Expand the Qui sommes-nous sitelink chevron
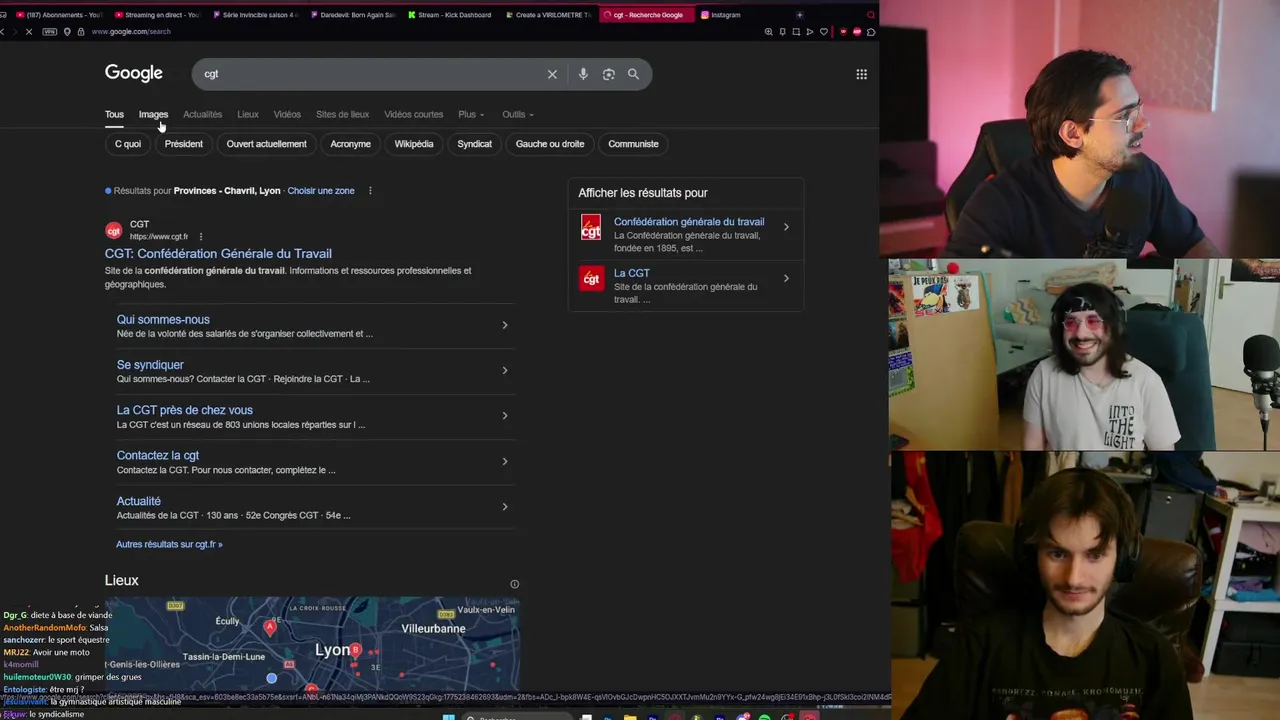Image resolution: width=1280 pixels, height=720 pixels. (x=504, y=325)
